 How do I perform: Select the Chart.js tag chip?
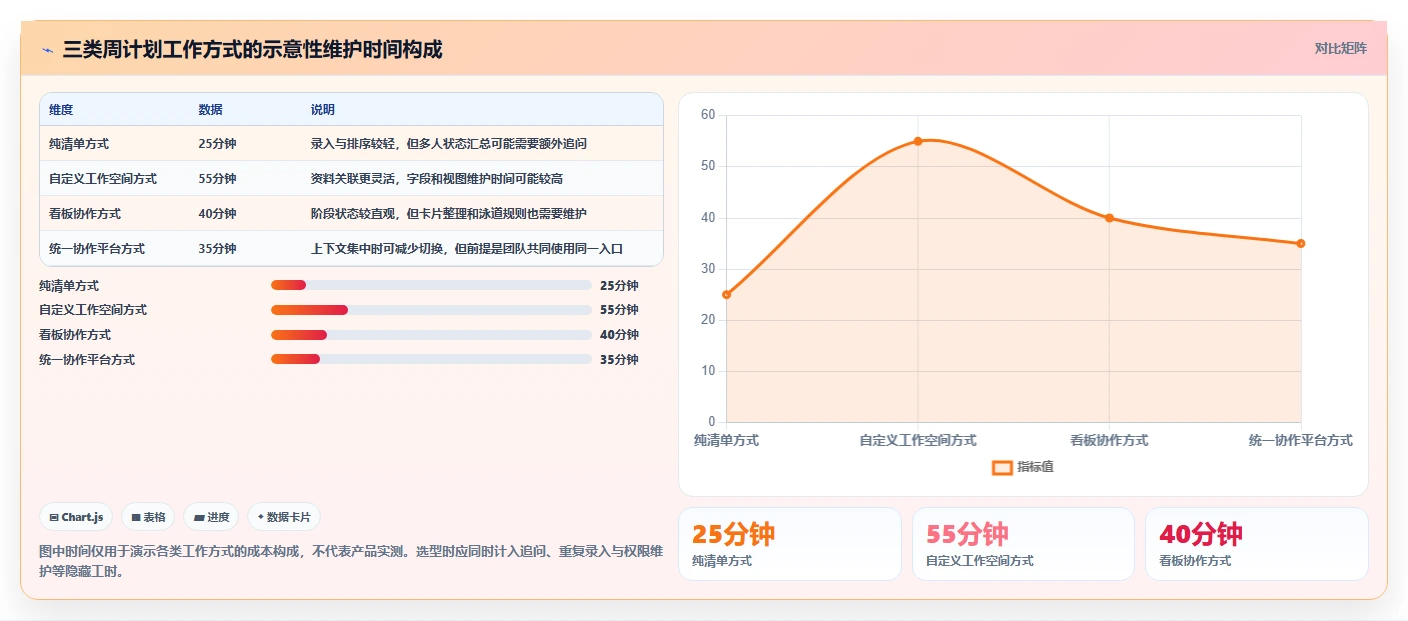coord(76,517)
